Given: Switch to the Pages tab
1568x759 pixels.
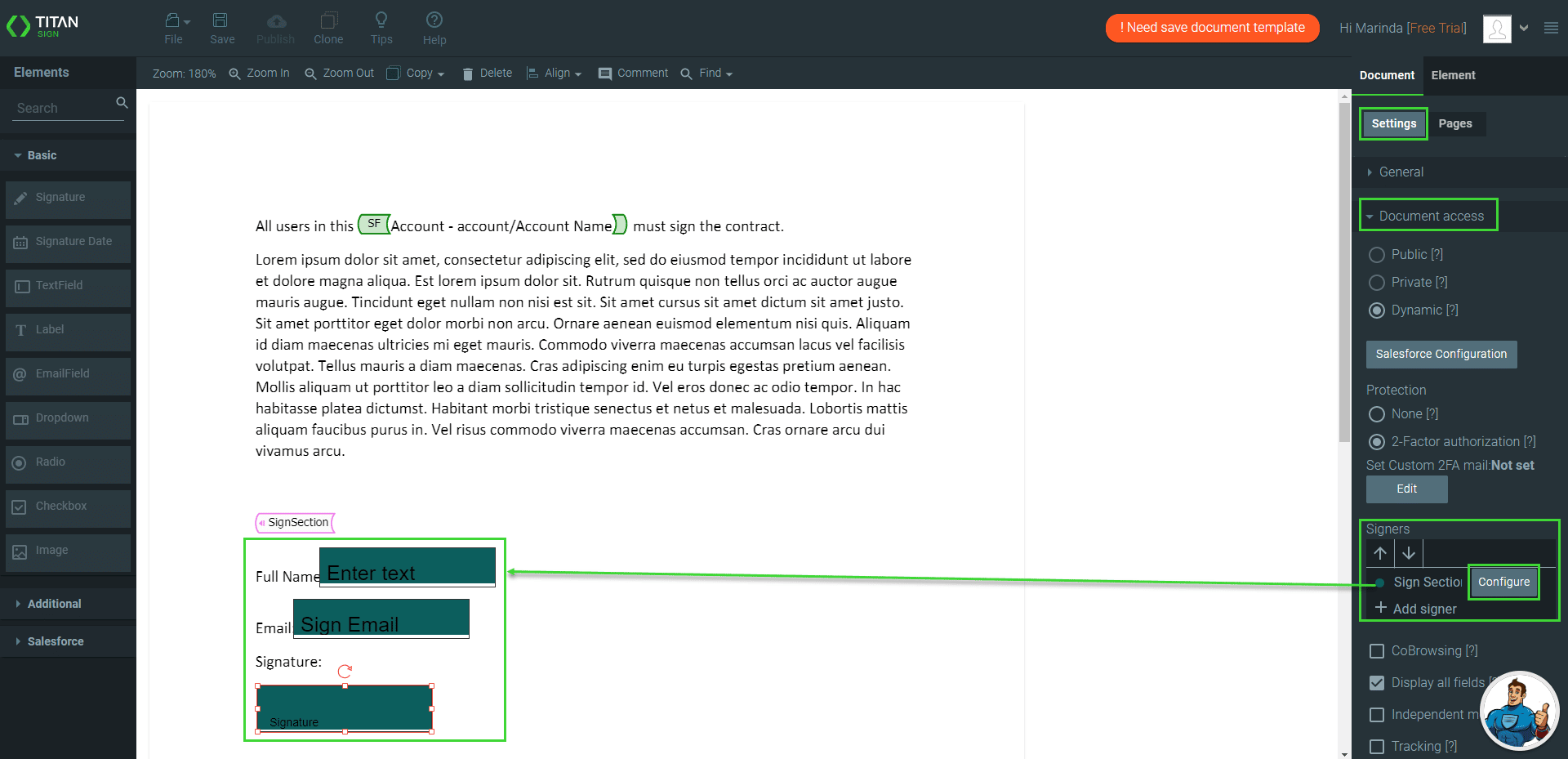Looking at the screenshot, I should point(1455,123).
